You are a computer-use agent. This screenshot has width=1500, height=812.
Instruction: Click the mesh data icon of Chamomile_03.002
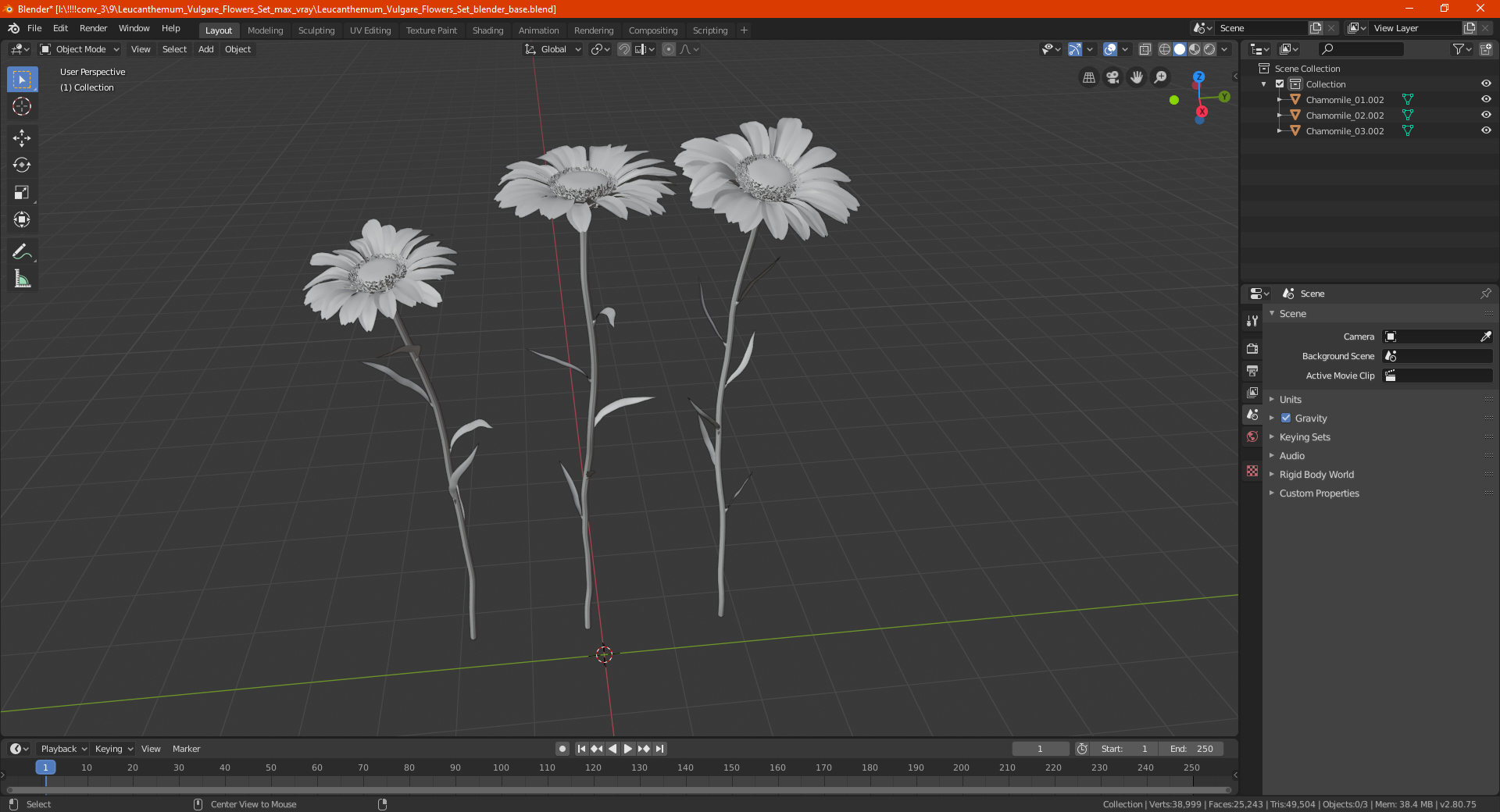point(1407,131)
